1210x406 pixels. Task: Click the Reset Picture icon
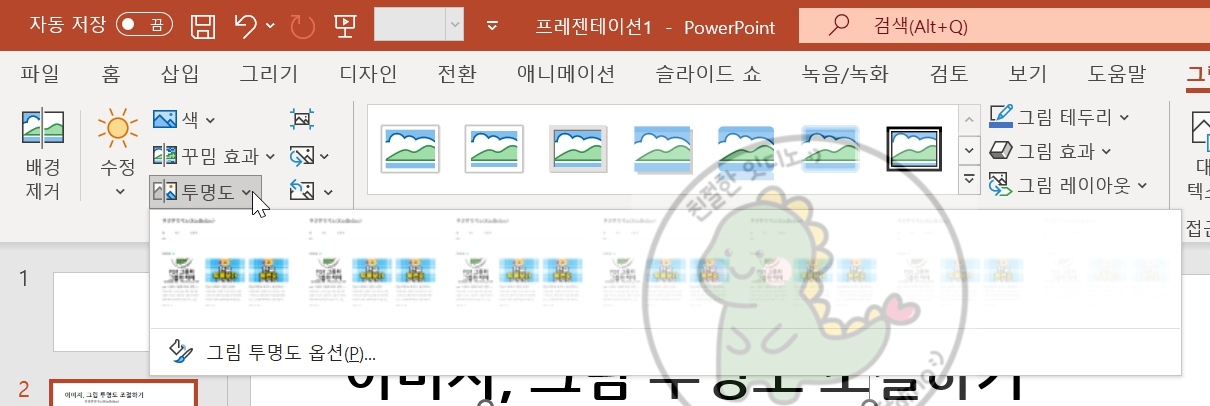click(301, 190)
